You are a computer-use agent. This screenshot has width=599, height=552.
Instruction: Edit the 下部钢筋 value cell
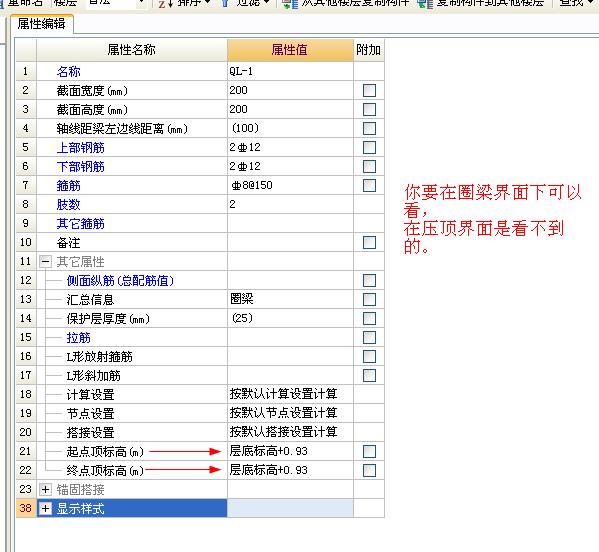click(290, 167)
